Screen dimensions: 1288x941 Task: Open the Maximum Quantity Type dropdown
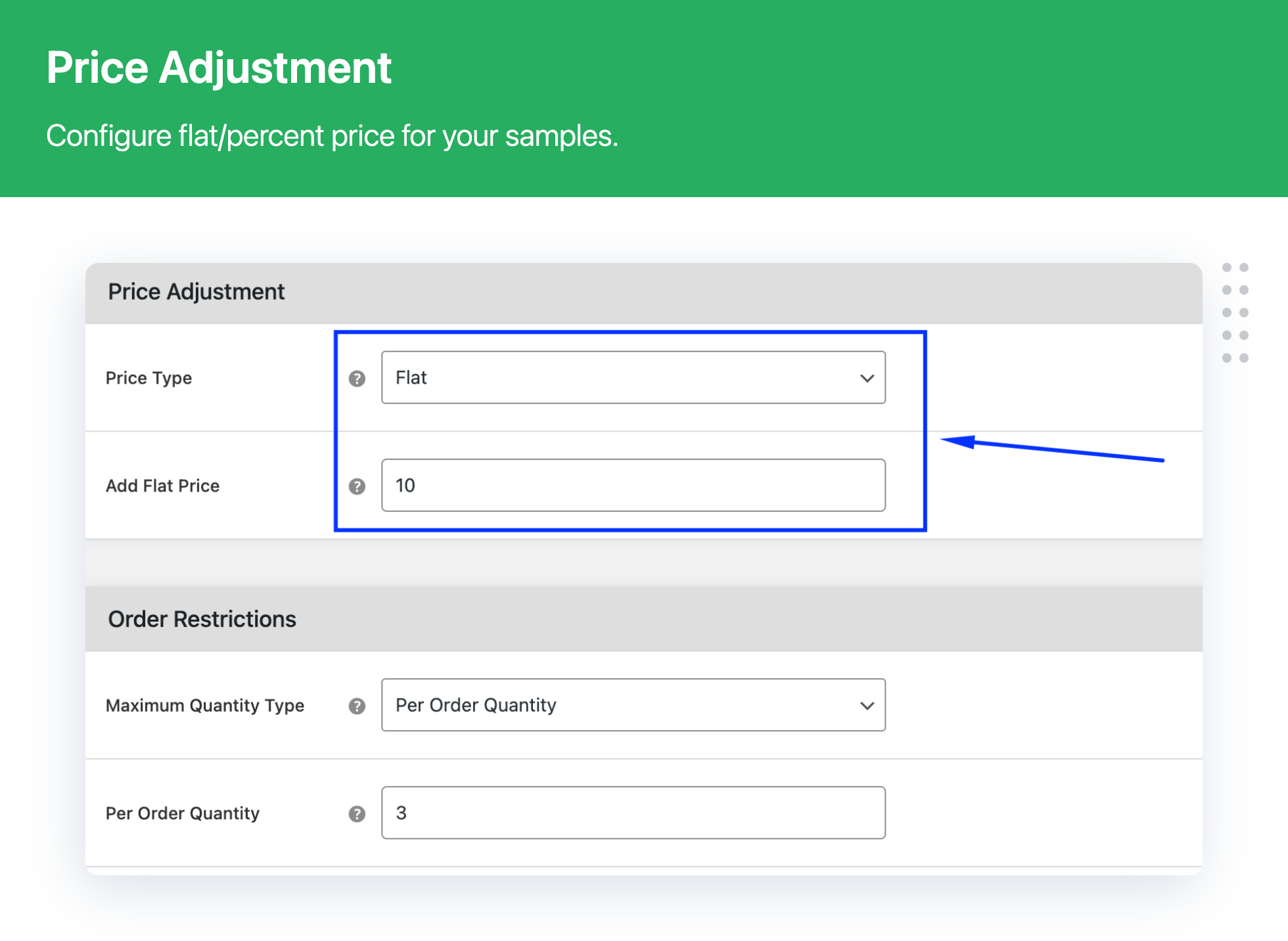point(633,704)
